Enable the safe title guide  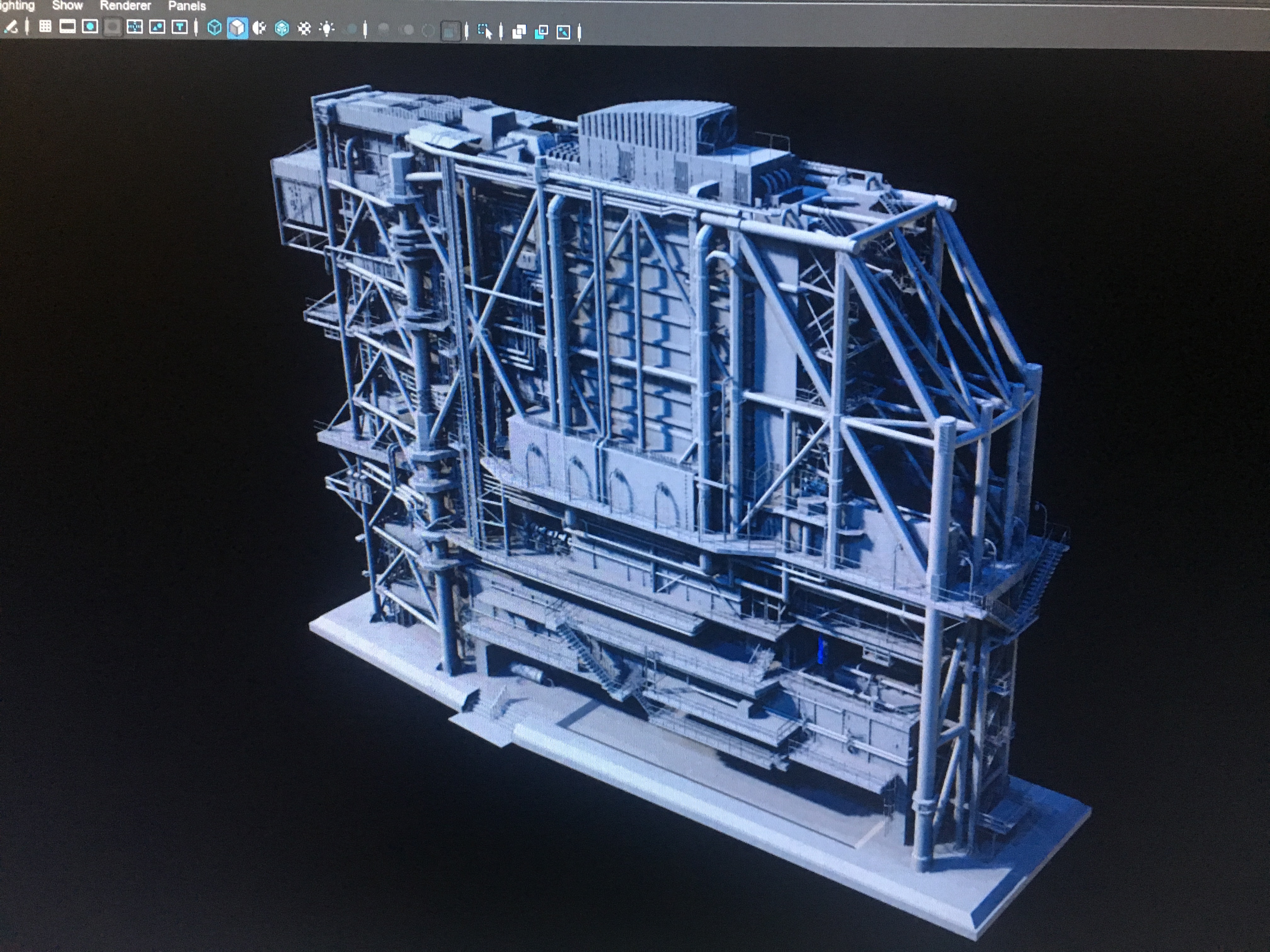pyautogui.click(x=180, y=27)
